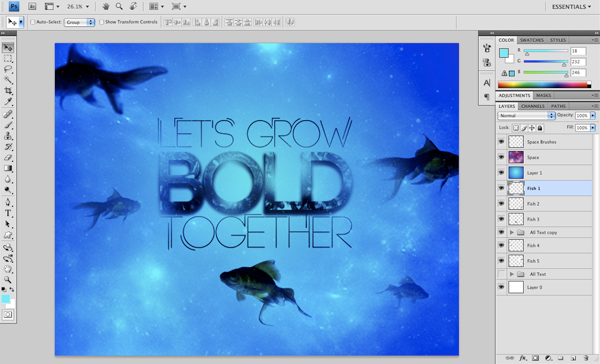The width and height of the screenshot is (600, 364).
Task: Add a layer style with fx button
Action: pos(522,358)
